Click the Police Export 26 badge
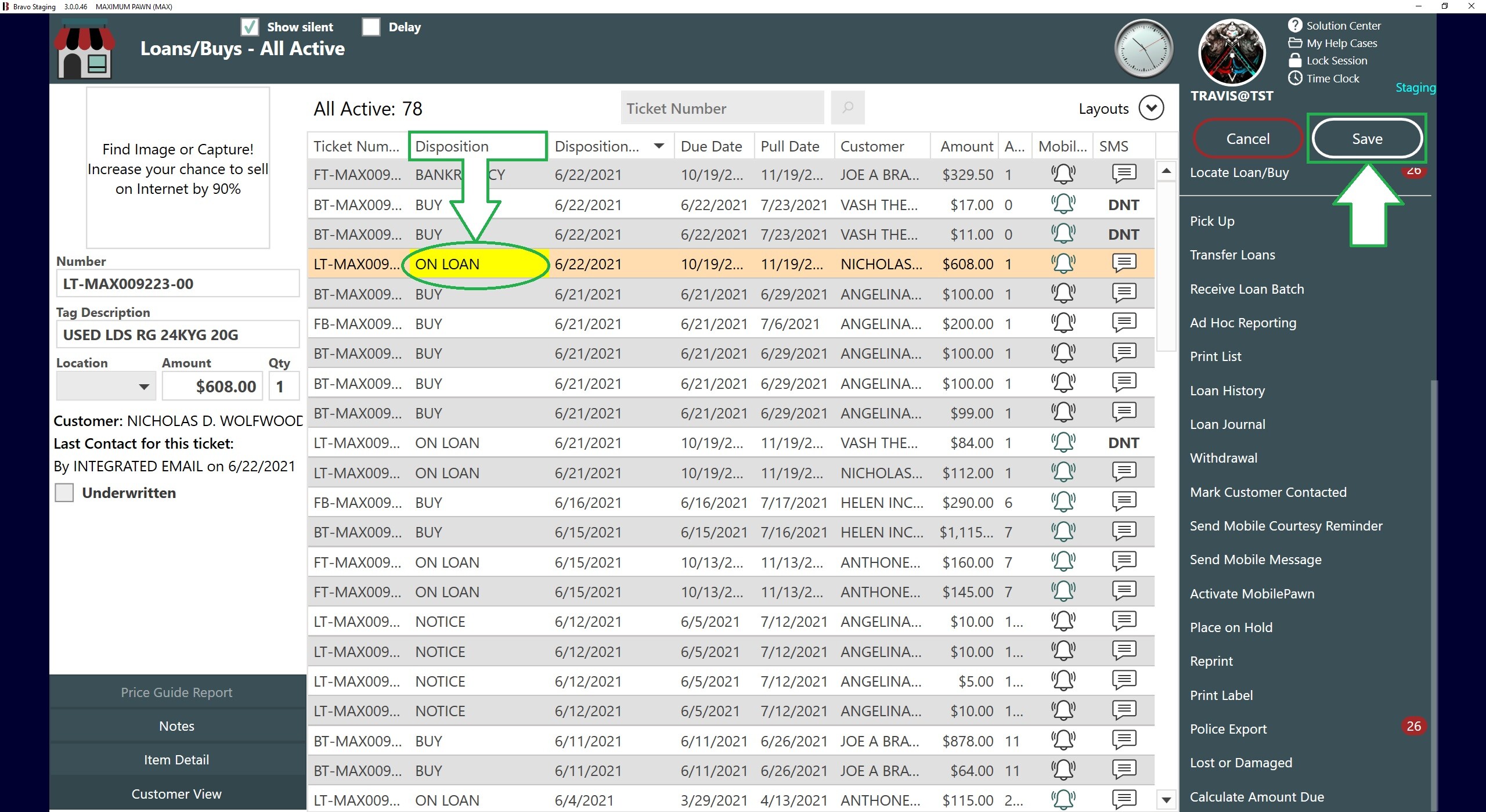This screenshot has height=812, width=1486. tap(1413, 726)
